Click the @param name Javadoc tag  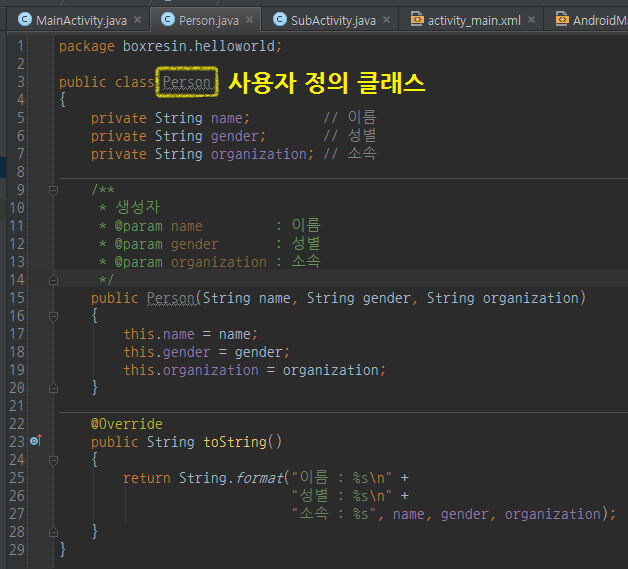tap(159, 226)
